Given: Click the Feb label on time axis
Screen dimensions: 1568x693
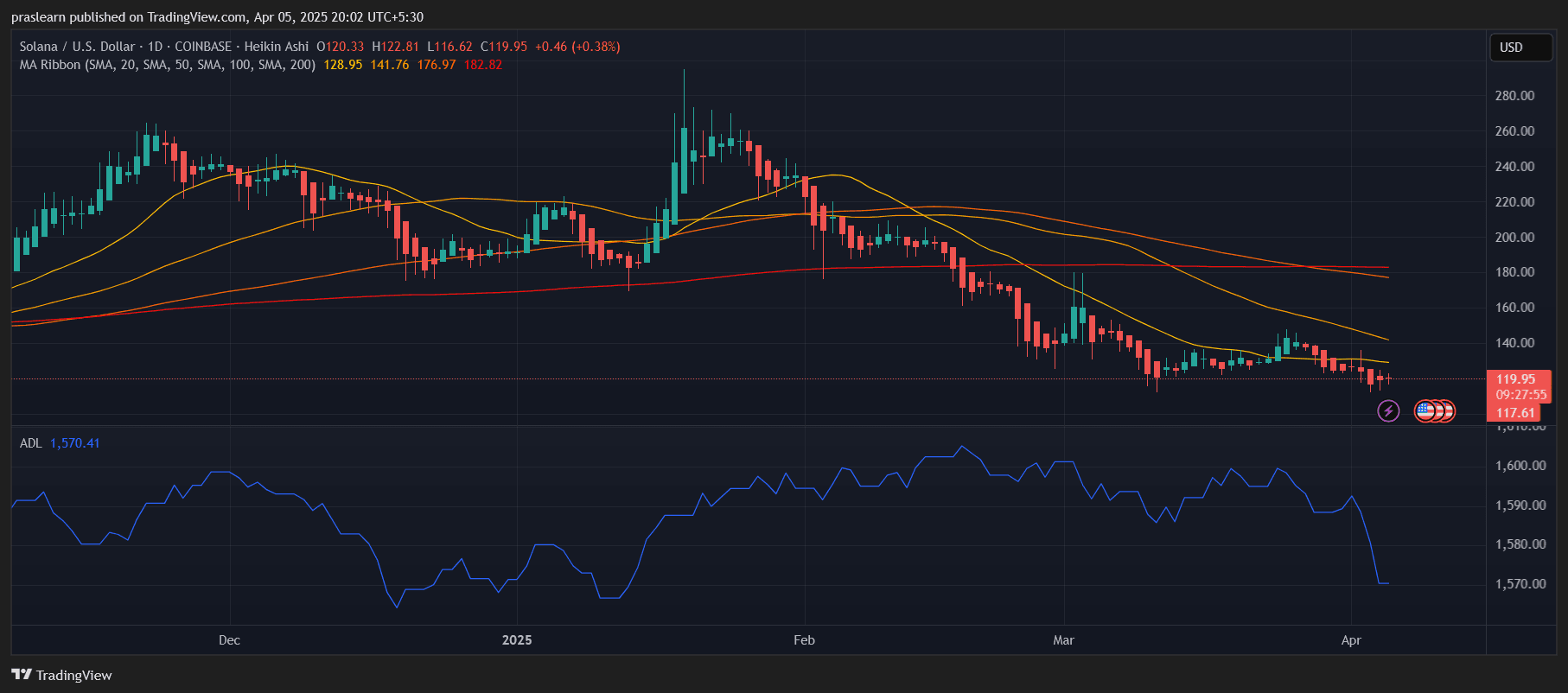Looking at the screenshot, I should pos(804,640).
